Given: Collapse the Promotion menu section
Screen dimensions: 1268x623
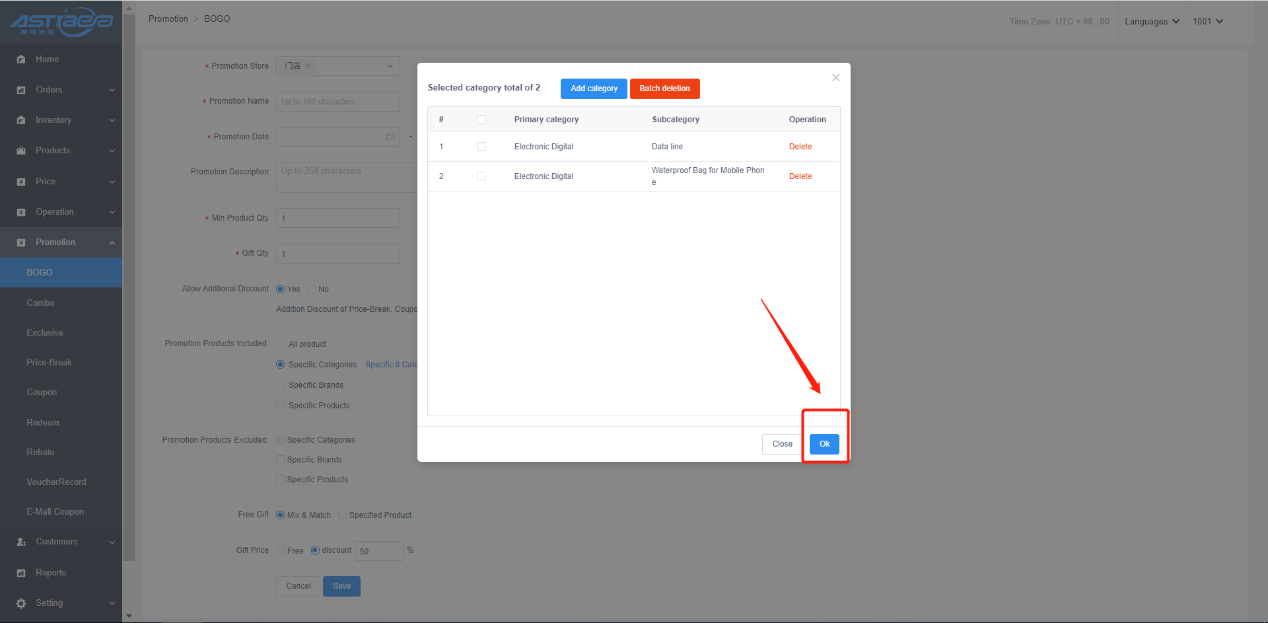Looking at the screenshot, I should (112, 242).
